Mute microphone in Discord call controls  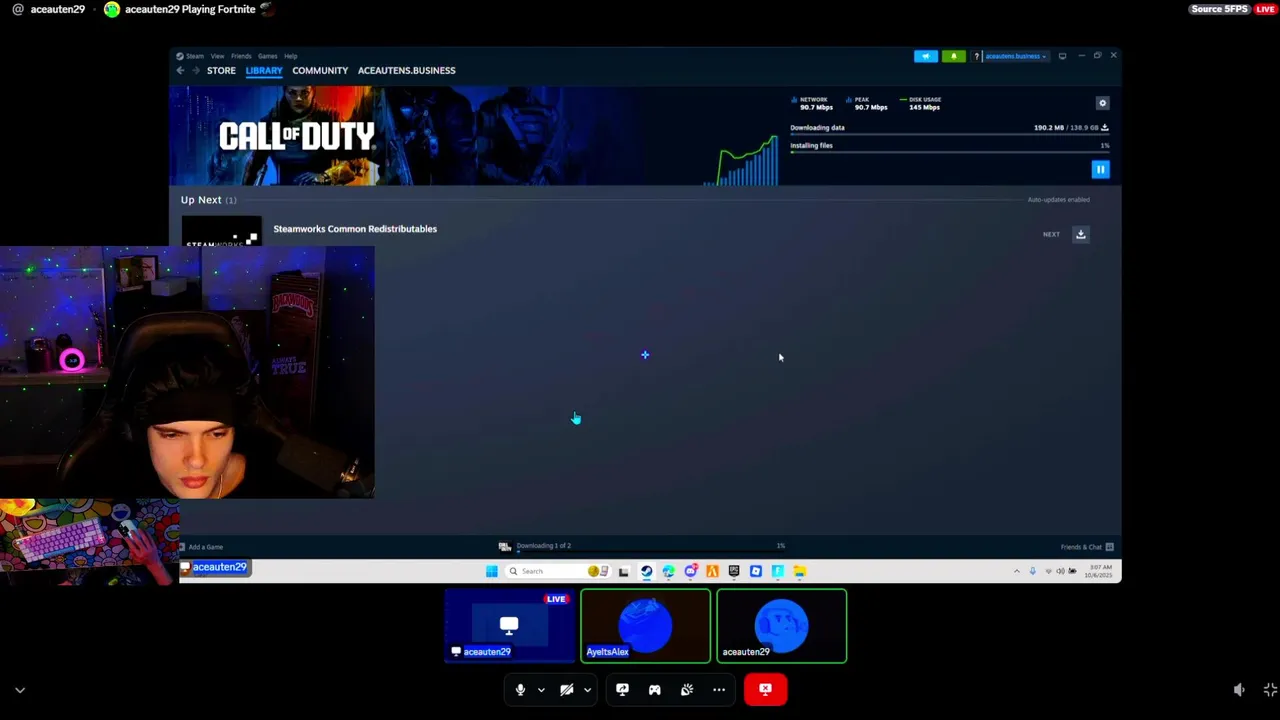(520, 689)
